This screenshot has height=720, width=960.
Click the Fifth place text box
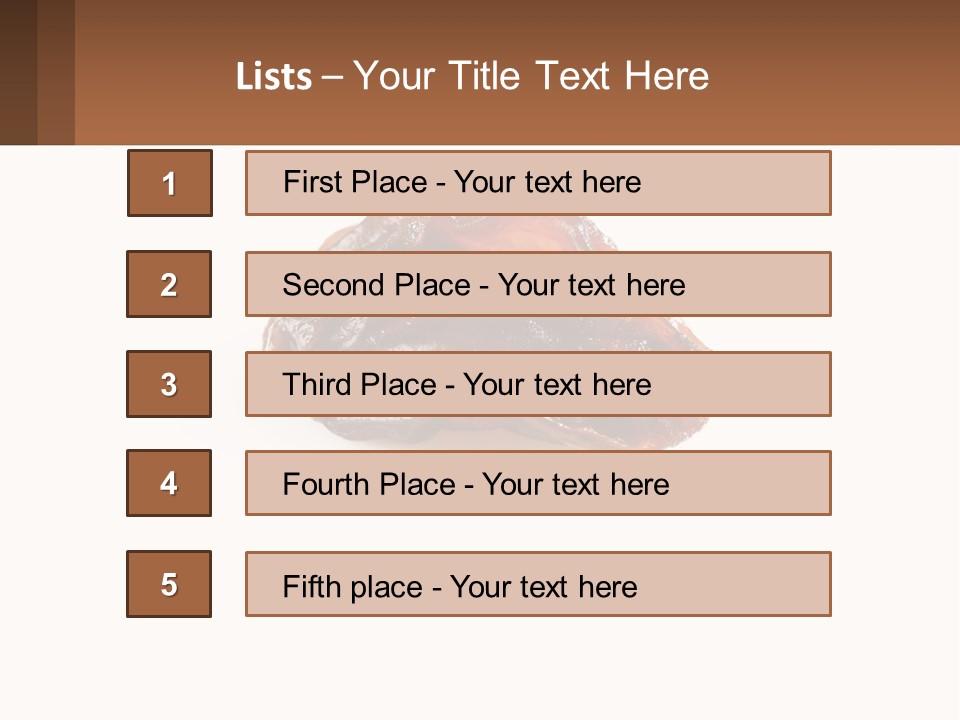coord(538,584)
